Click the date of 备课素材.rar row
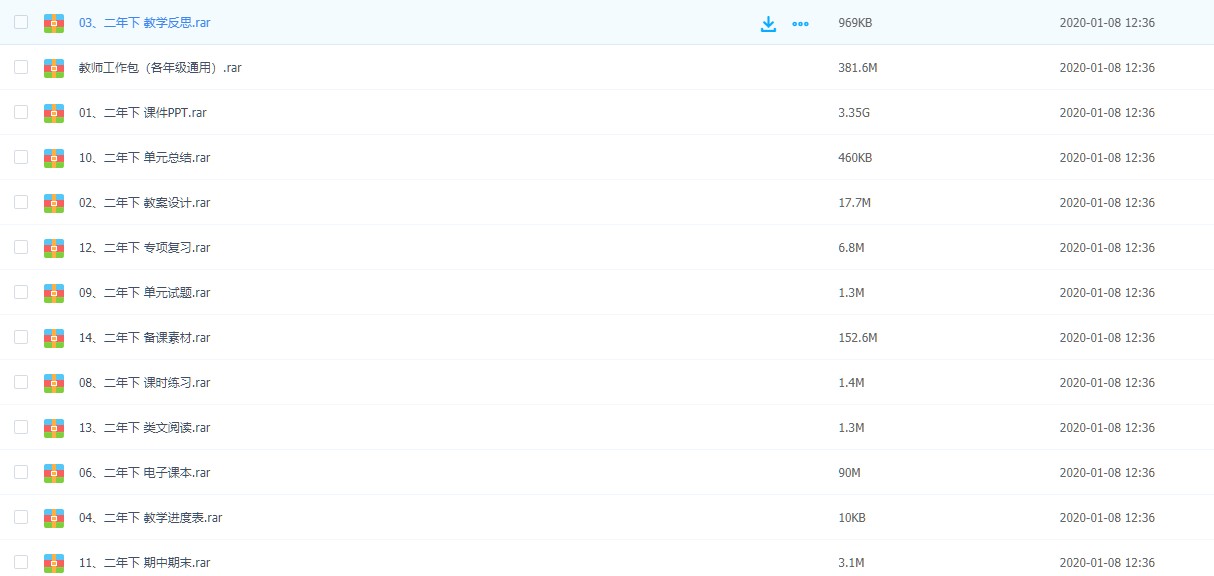The image size is (1214, 576). 1107,338
